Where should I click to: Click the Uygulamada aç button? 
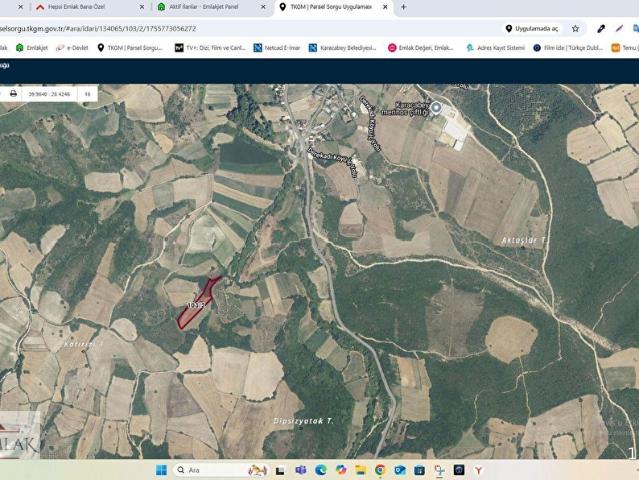[x=531, y=28]
